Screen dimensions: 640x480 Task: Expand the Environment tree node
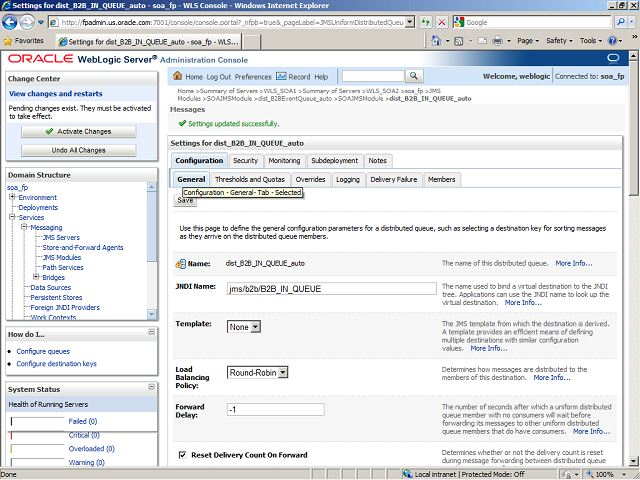point(13,197)
